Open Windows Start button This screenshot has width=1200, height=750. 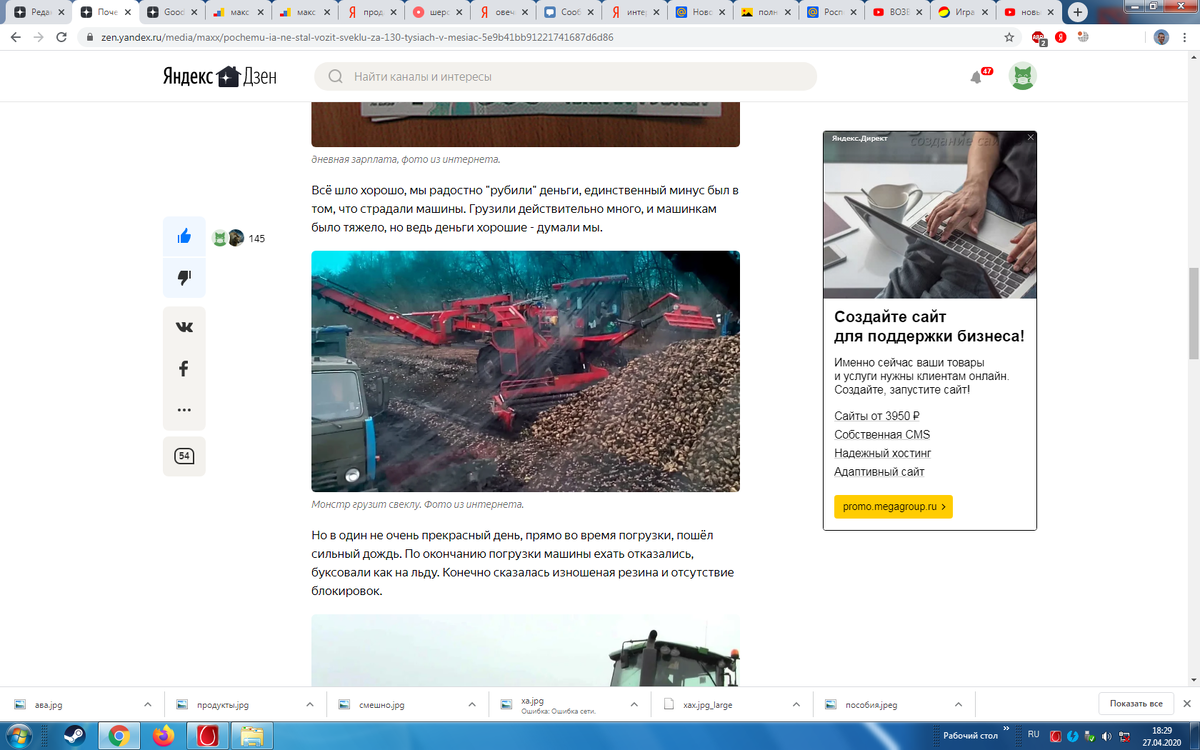[x=19, y=736]
